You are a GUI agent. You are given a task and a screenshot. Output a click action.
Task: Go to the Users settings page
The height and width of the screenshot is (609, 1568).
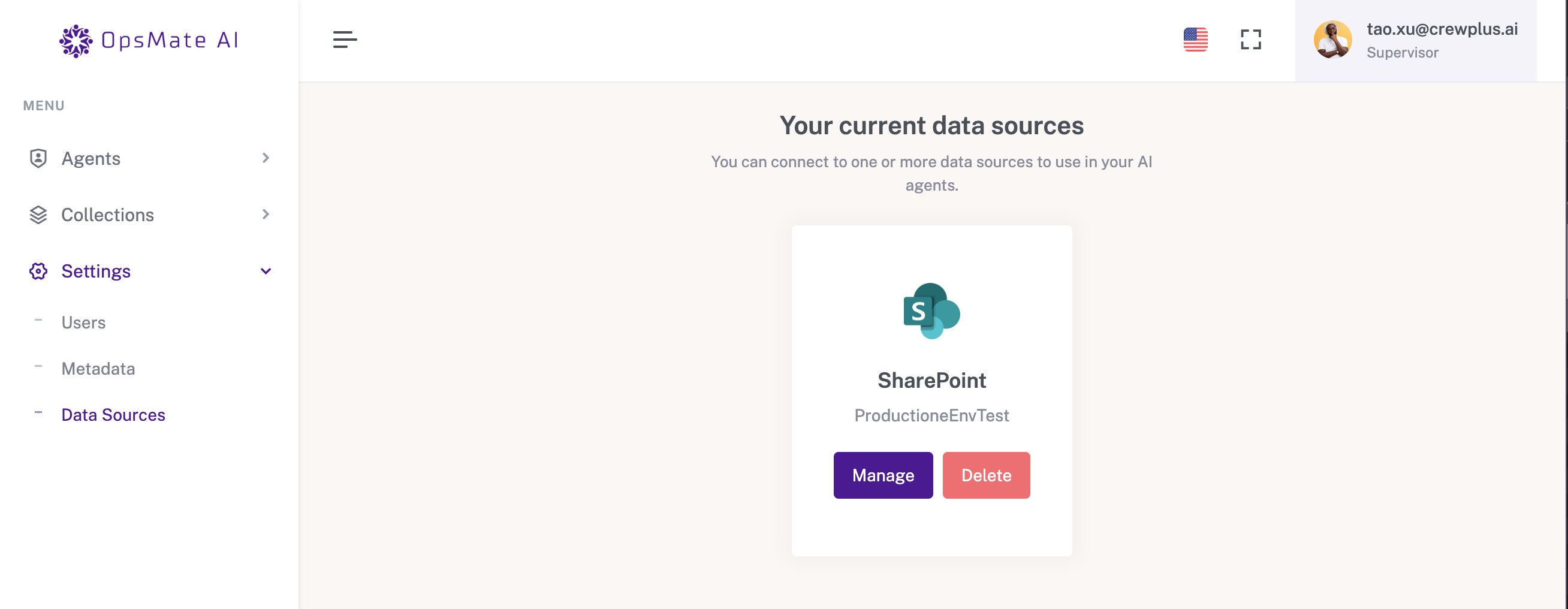tap(83, 322)
